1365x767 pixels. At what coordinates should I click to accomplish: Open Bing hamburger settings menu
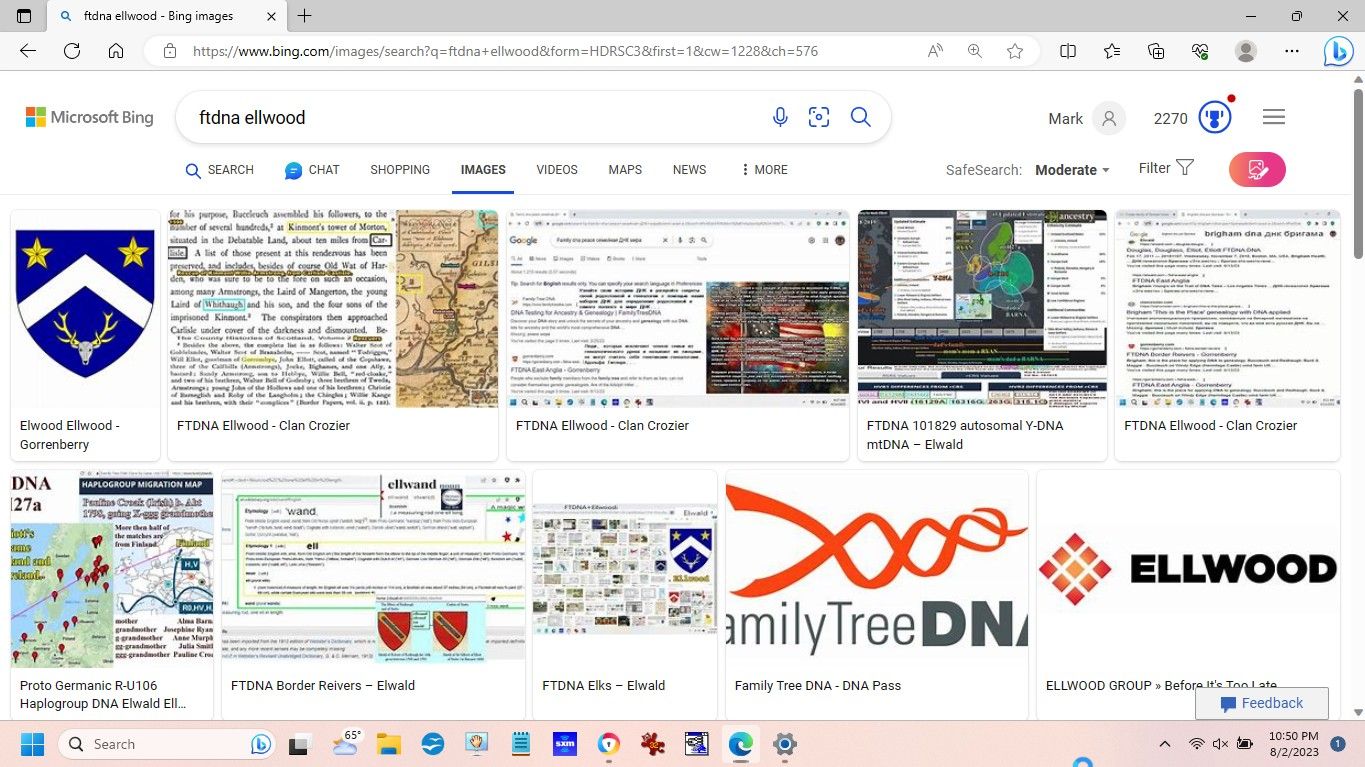click(x=1274, y=118)
